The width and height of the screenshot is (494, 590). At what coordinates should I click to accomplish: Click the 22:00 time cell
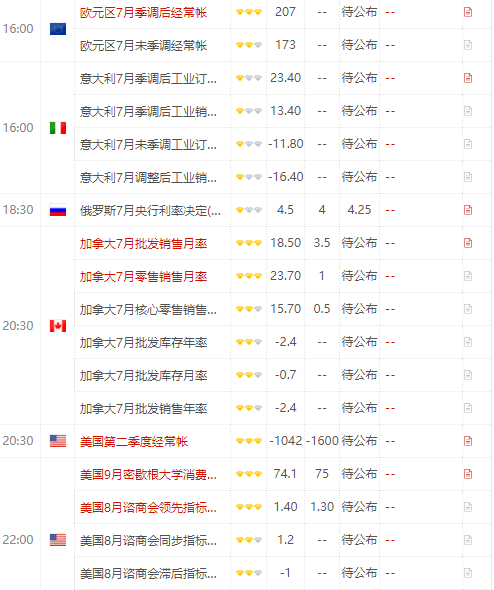click(x=18, y=540)
